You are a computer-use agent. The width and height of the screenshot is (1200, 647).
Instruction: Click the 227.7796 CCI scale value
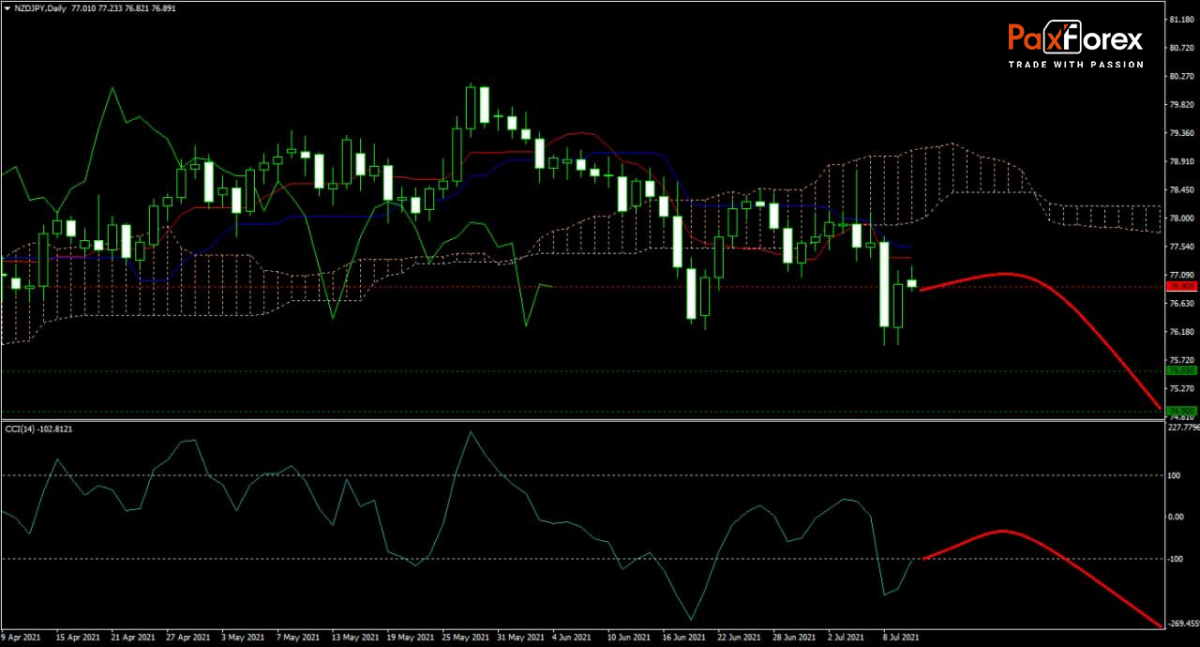pos(1183,428)
